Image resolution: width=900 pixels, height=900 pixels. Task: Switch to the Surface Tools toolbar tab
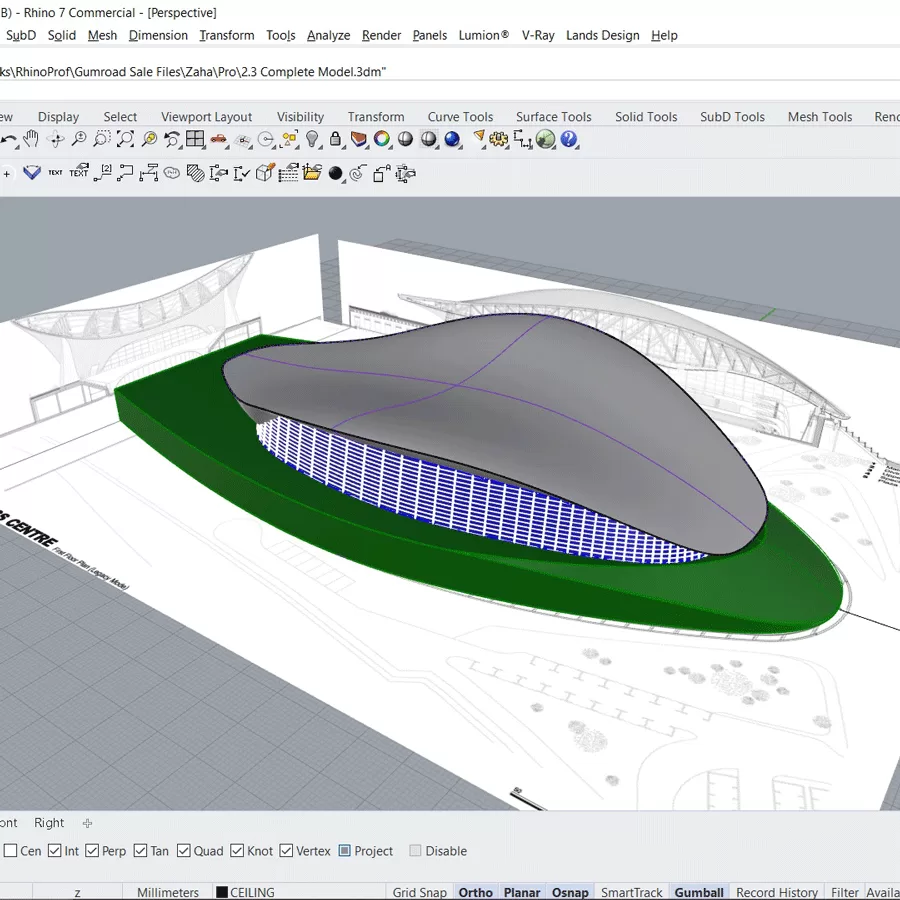click(x=553, y=117)
